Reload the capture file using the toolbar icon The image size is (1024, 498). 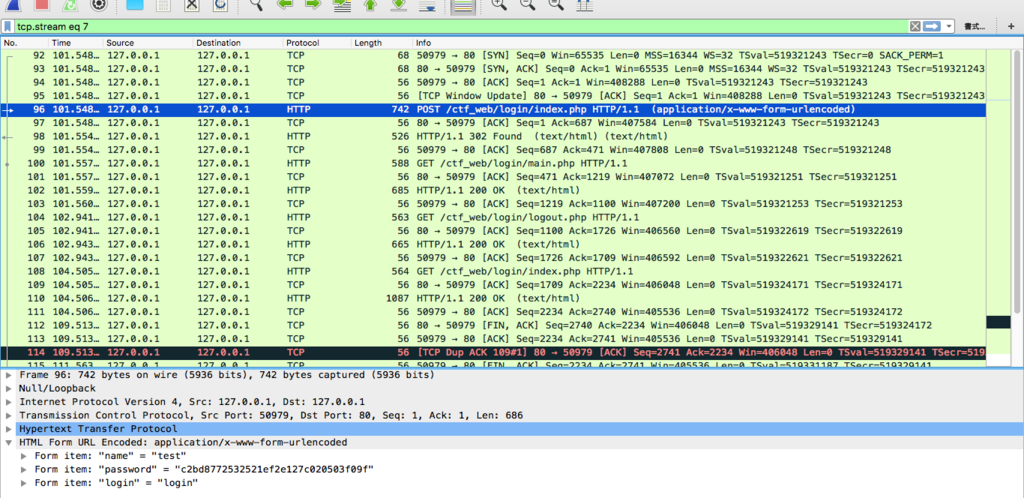point(220,5)
